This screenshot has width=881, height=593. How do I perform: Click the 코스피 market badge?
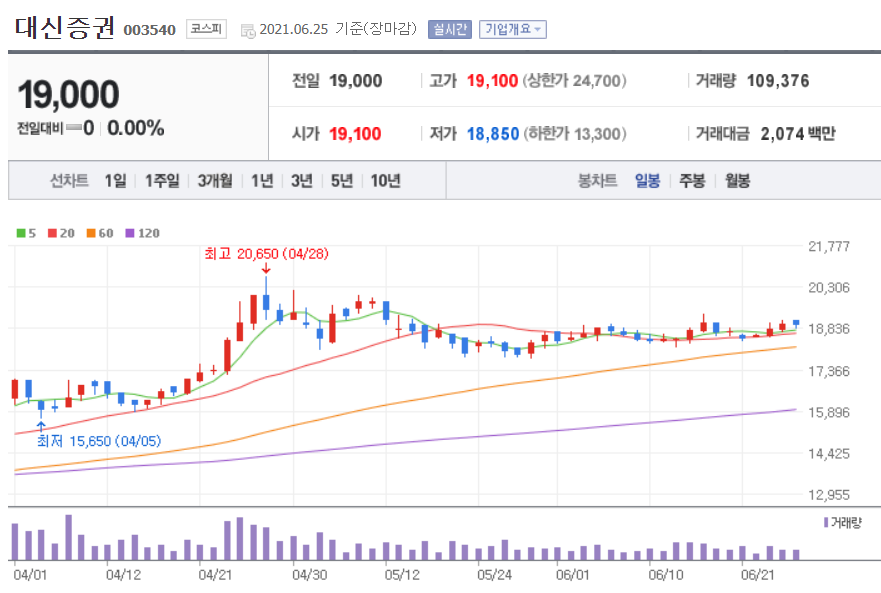206,29
